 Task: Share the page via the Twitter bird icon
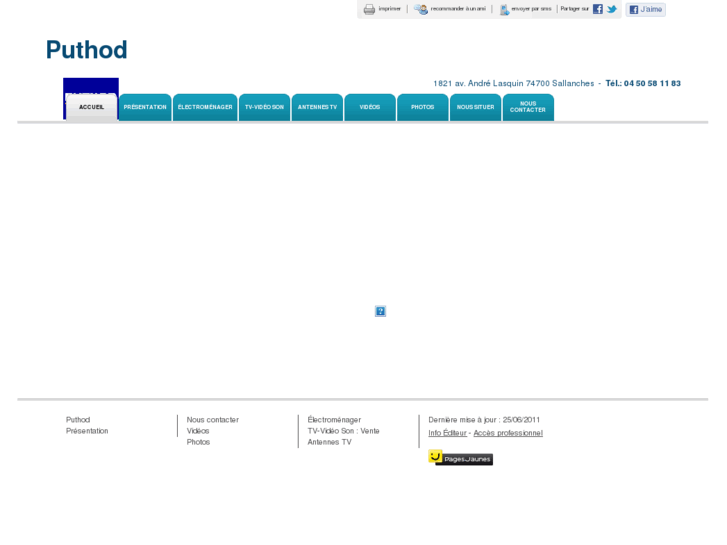[x=612, y=9]
